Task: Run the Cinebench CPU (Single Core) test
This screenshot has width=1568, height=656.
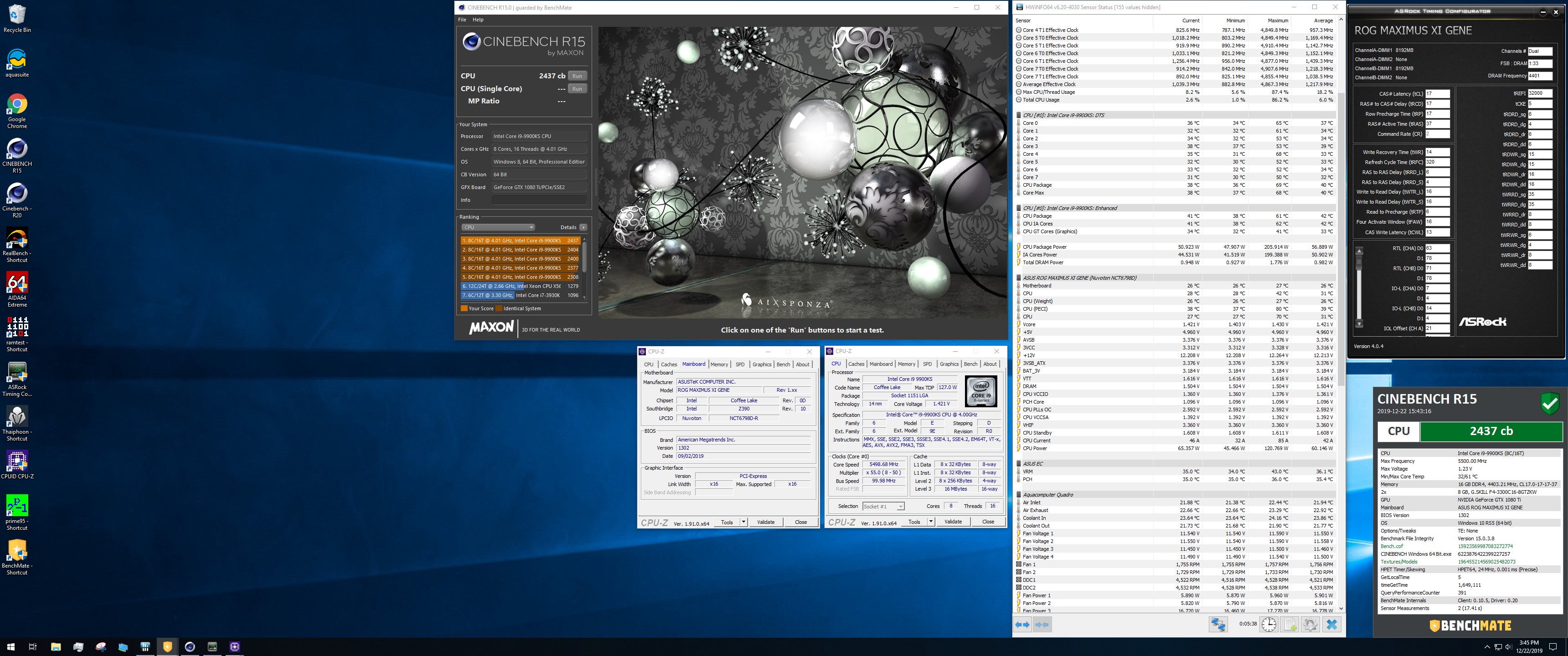Action: pos(577,89)
